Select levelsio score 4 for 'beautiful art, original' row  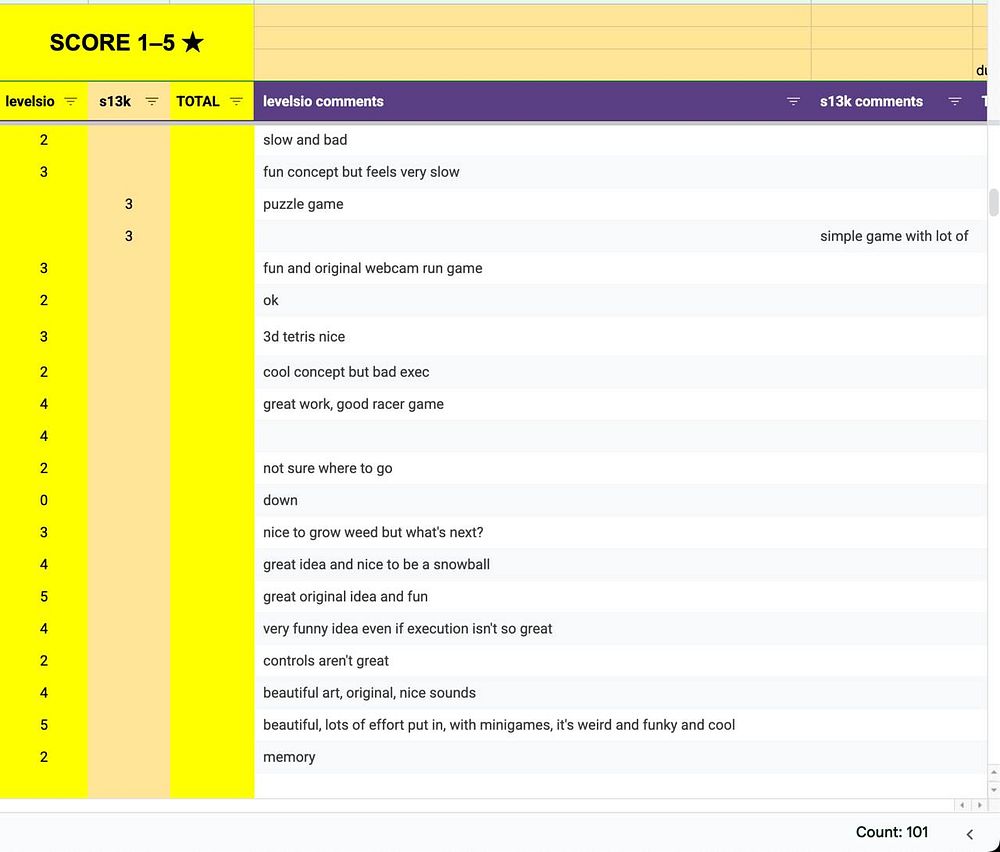click(43, 693)
